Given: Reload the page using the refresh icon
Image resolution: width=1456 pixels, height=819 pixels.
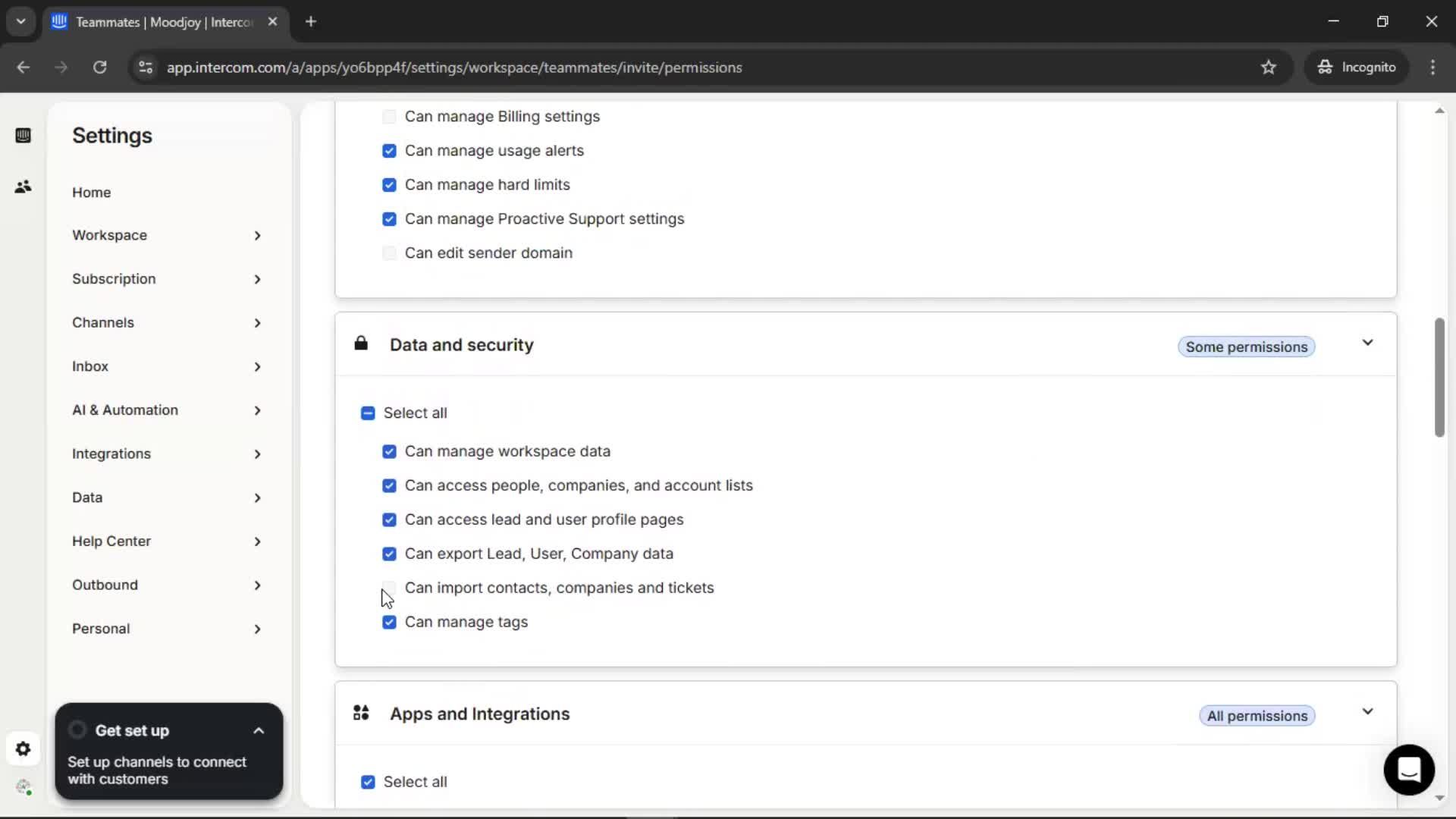Looking at the screenshot, I should (99, 67).
